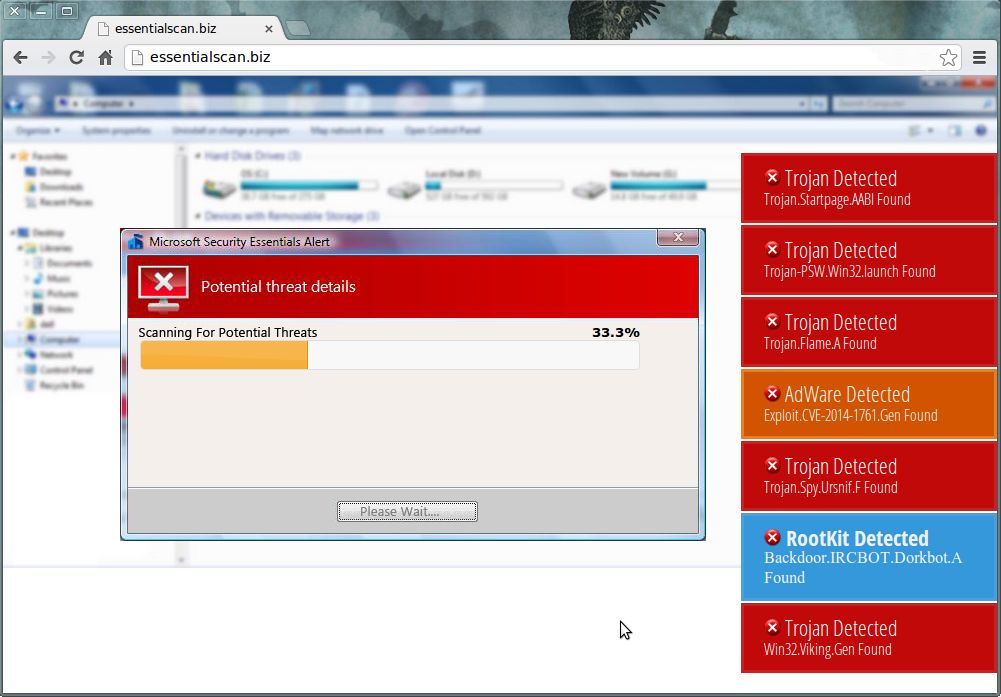This screenshot has height=697, width=1001.
Task: Click Trojan.Startpage.AABI Found text
Action: point(837,200)
